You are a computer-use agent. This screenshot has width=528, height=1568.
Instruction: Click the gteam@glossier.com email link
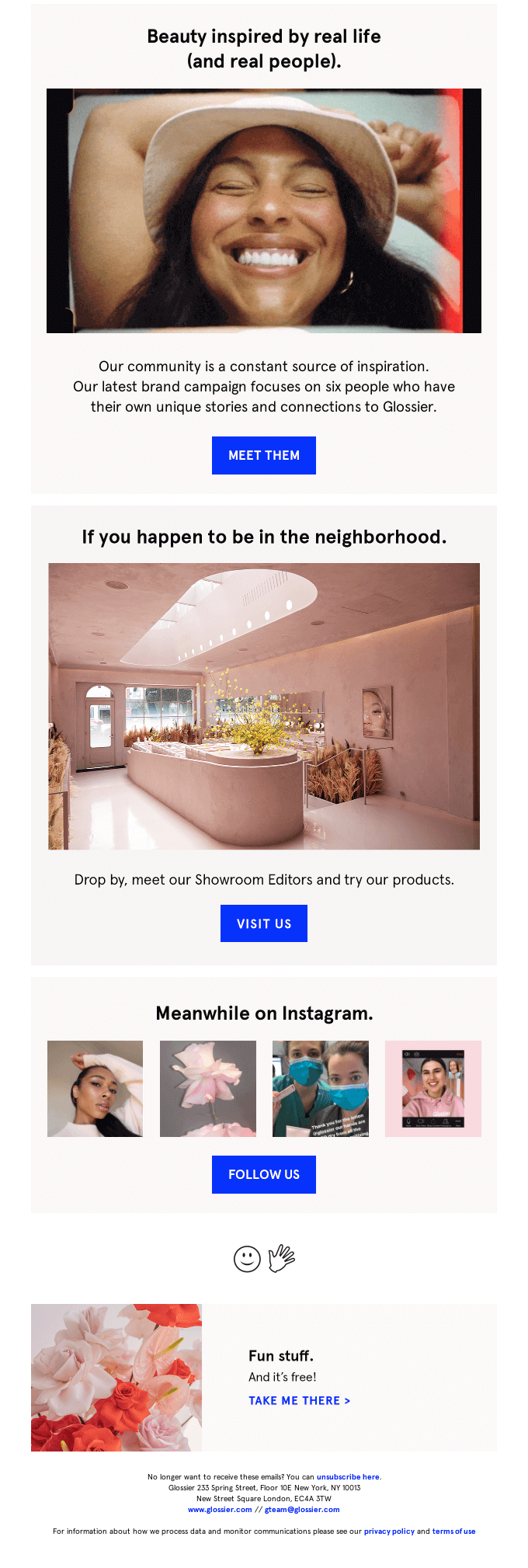302,1509
